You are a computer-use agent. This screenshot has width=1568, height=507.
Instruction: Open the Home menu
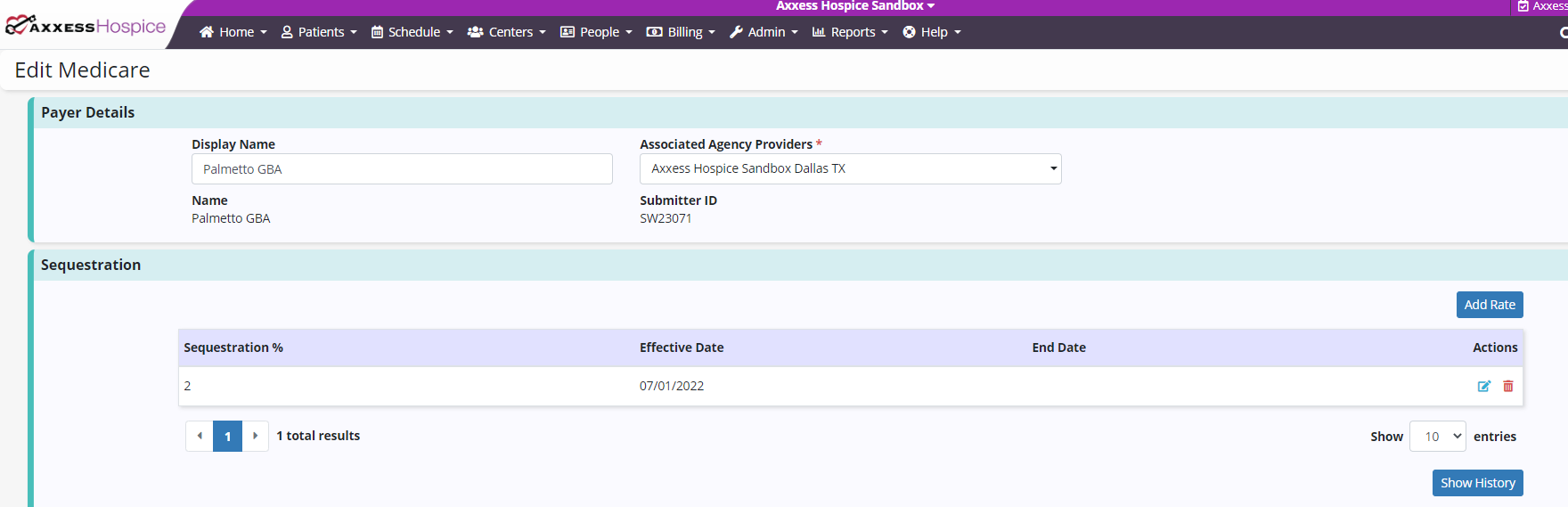click(233, 32)
